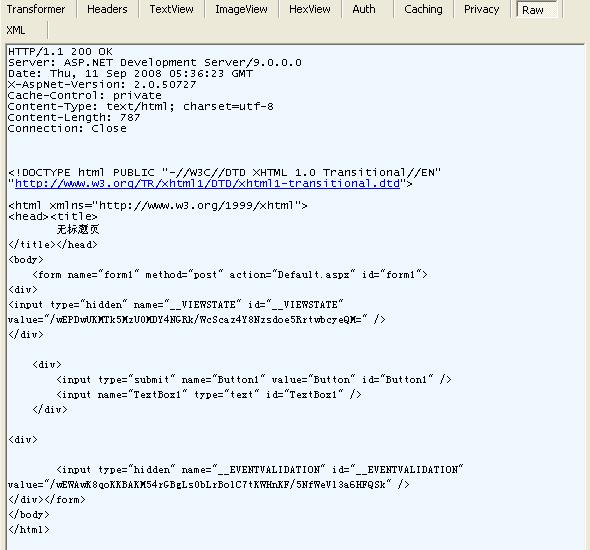Viewport: 590px width, 550px height.
Task: Open the Headers tab
Action: pos(107,9)
